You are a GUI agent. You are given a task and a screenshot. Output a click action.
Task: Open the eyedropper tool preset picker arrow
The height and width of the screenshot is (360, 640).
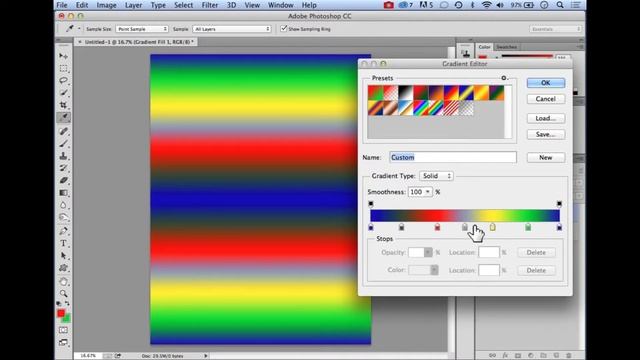(79, 29)
